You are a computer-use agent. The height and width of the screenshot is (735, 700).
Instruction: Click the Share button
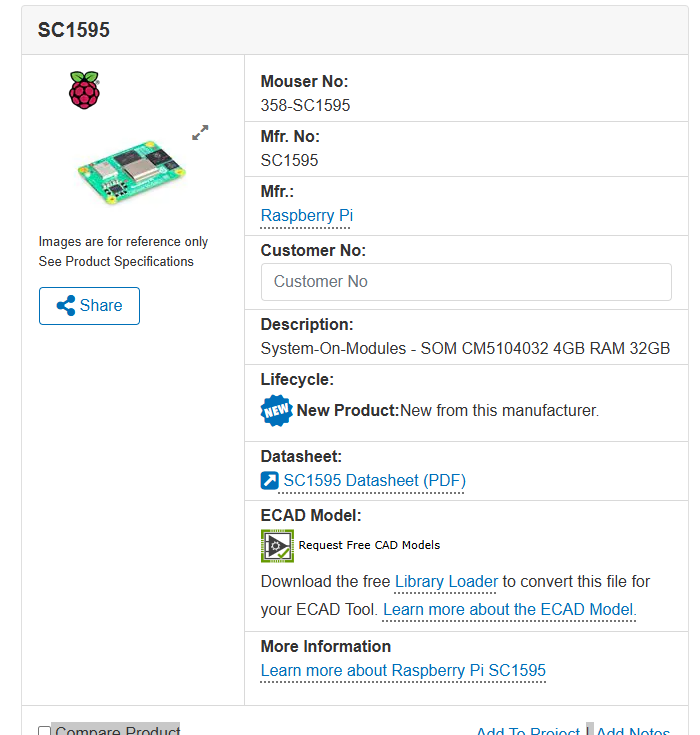tap(89, 306)
